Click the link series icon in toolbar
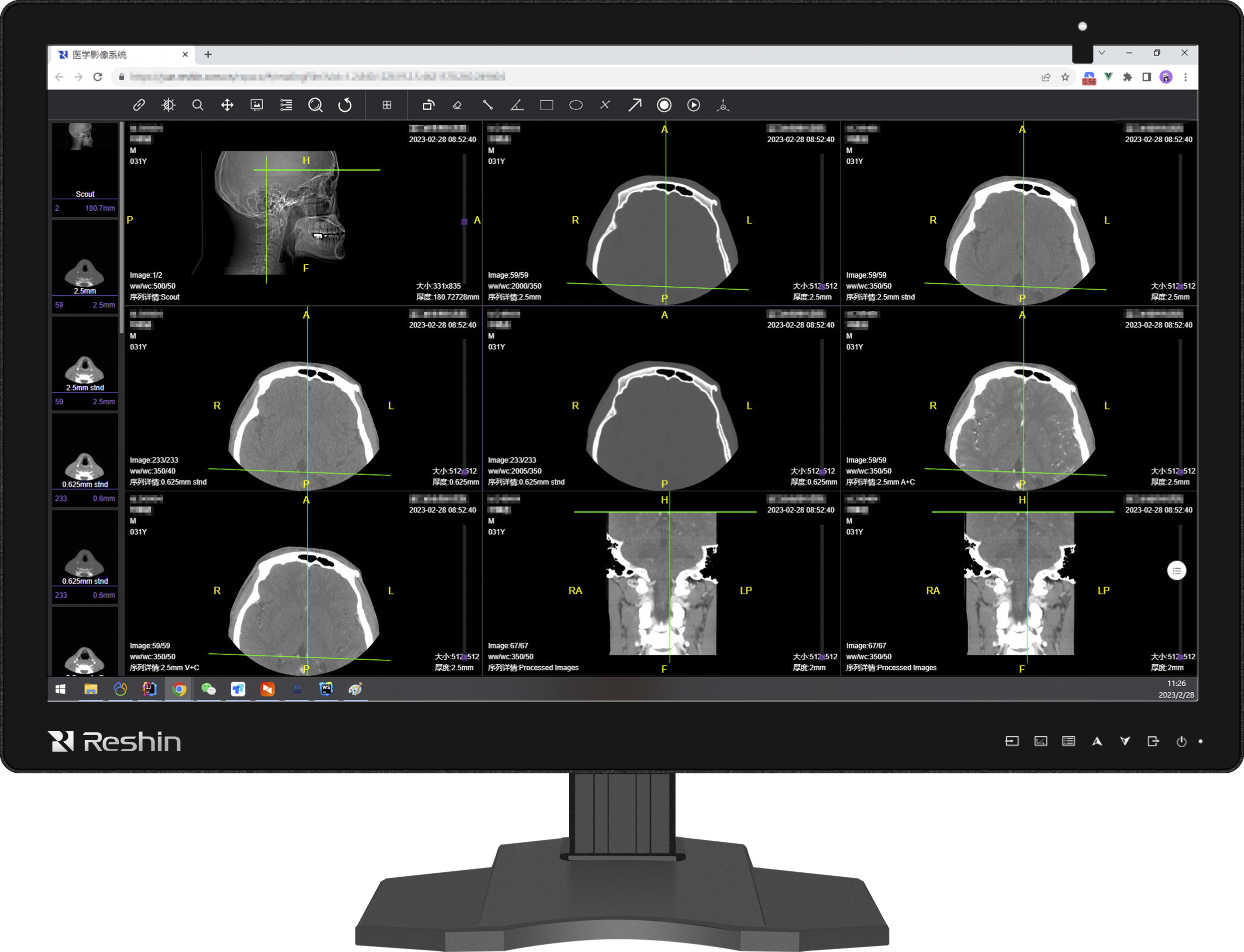Screen dimensions: 1244x952 (x=139, y=105)
